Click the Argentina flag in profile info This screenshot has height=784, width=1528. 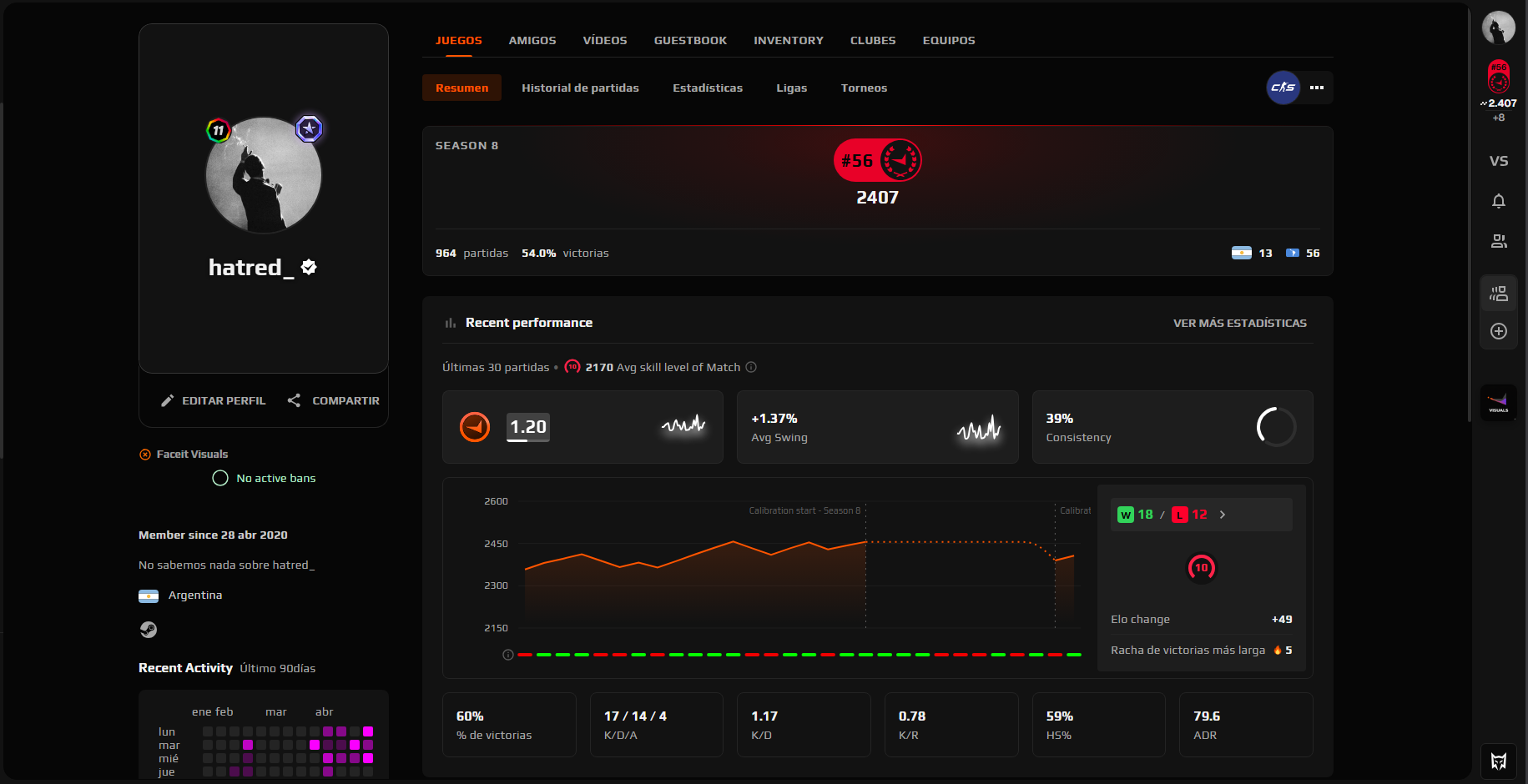(x=149, y=596)
